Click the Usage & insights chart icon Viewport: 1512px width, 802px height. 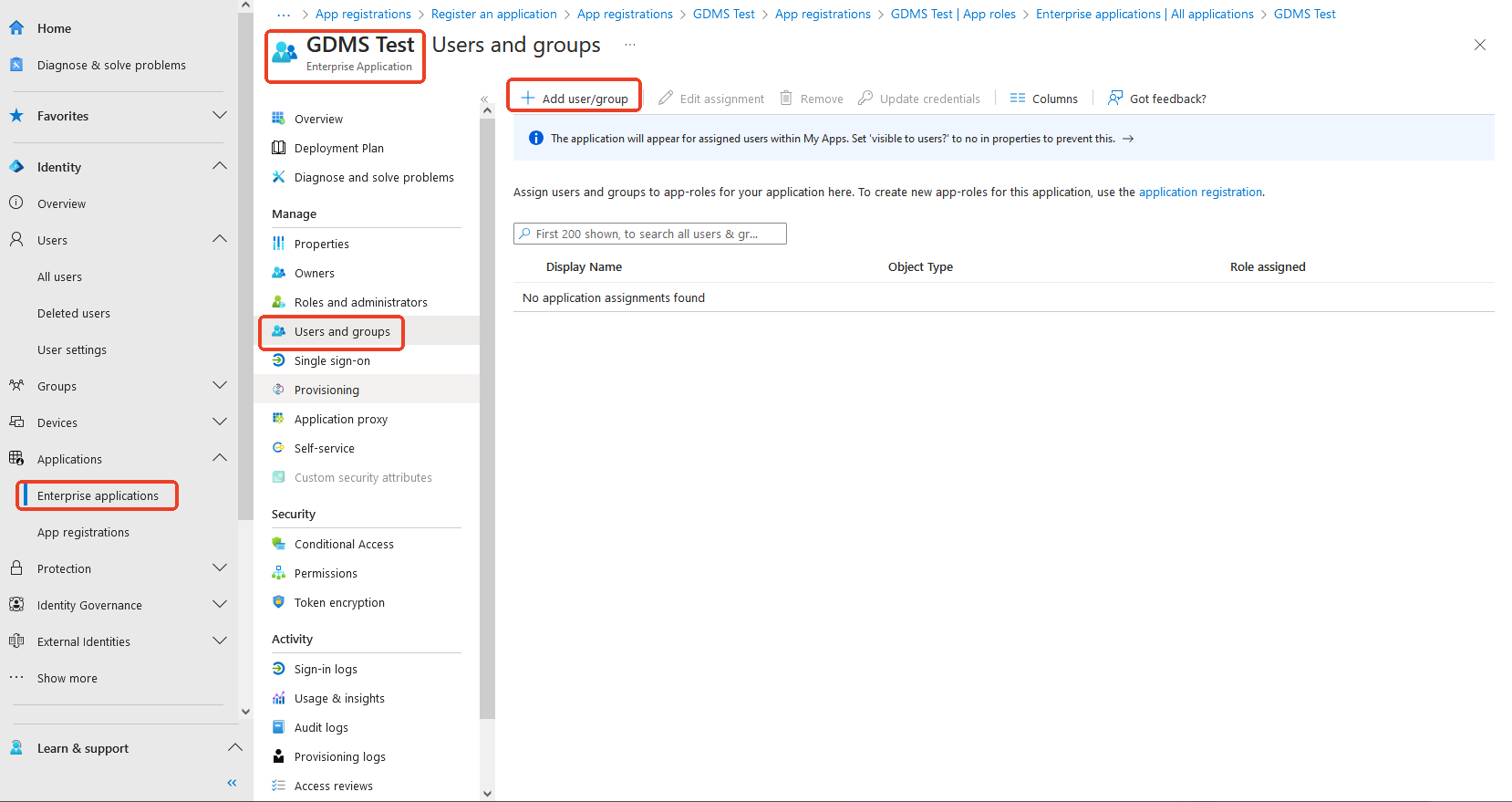point(279,698)
